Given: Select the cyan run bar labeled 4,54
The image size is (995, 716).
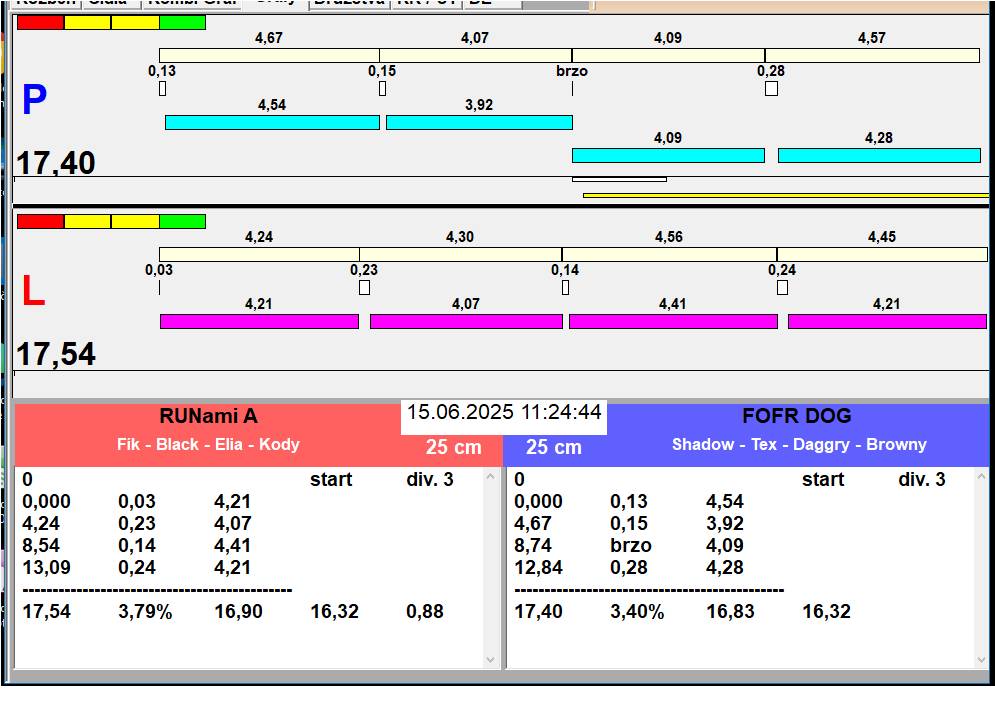Looking at the screenshot, I should (x=272, y=122).
